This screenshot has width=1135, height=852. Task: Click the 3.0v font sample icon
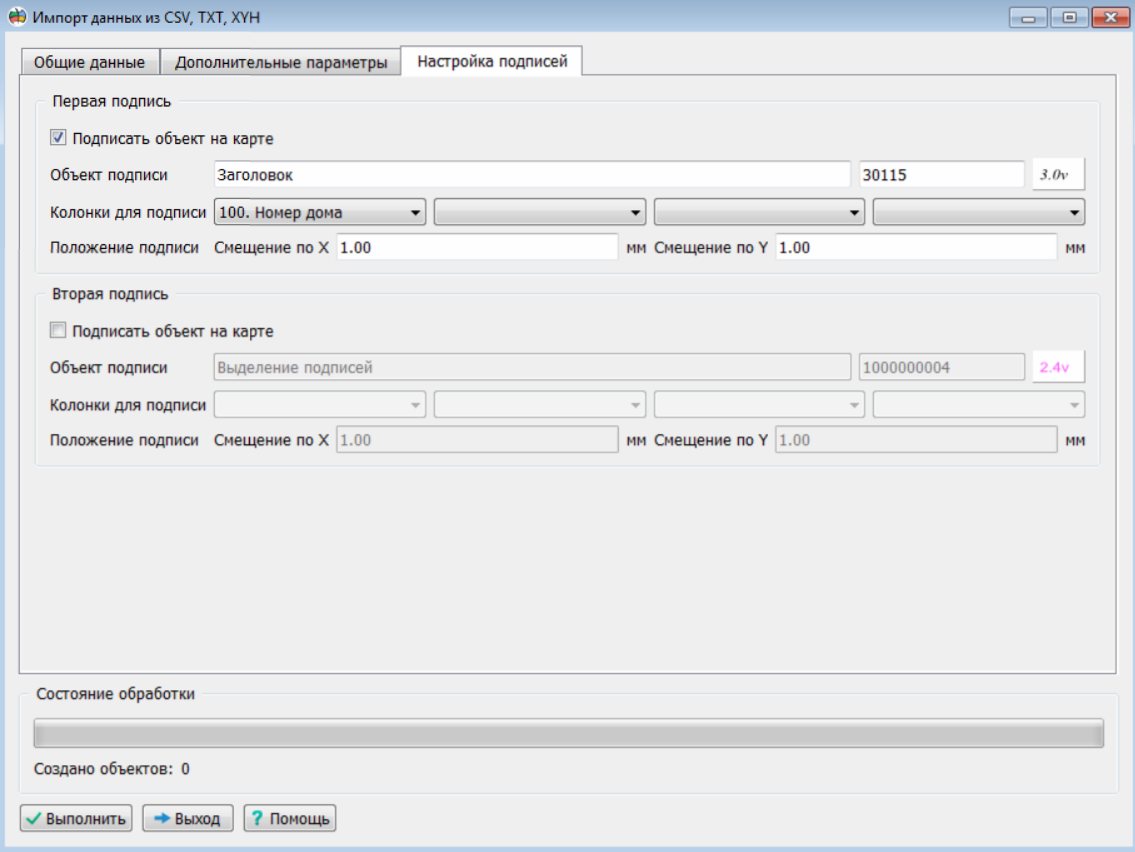coord(1058,174)
